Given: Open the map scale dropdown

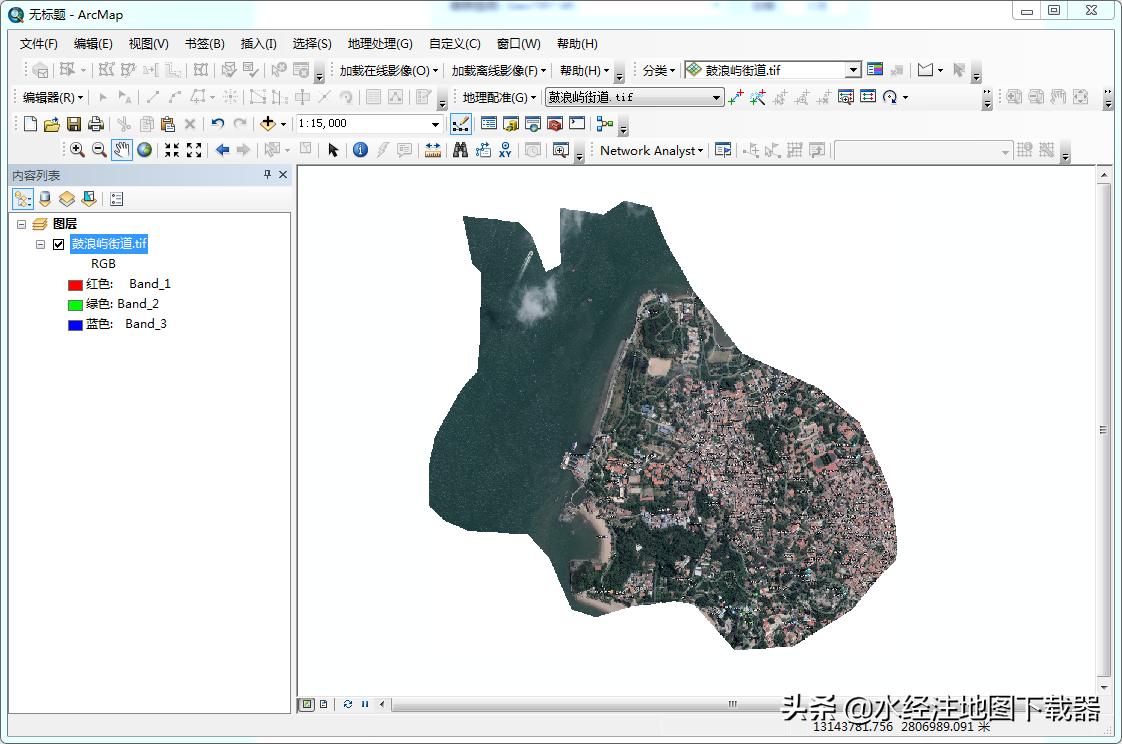Looking at the screenshot, I should point(435,124).
